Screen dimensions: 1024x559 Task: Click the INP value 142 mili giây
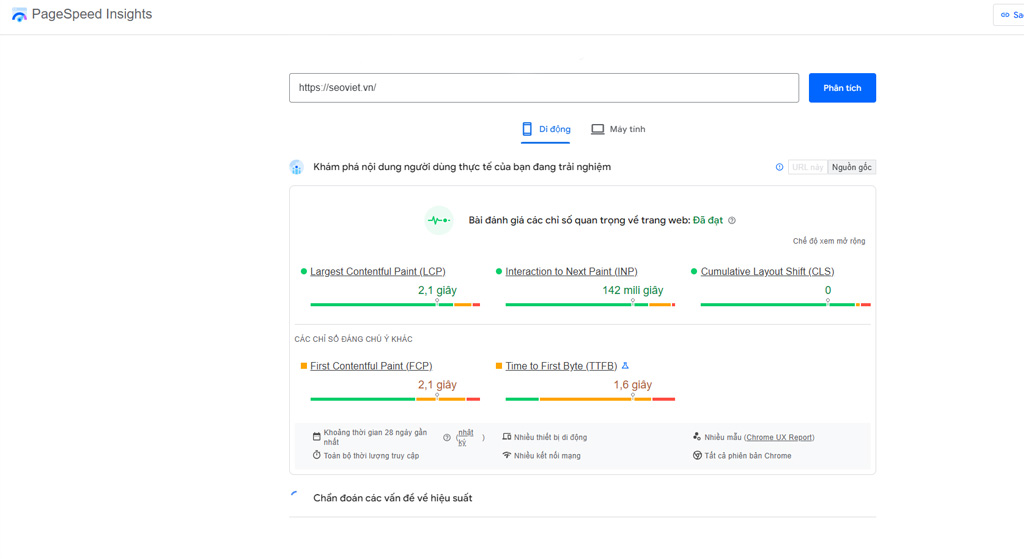pos(633,290)
